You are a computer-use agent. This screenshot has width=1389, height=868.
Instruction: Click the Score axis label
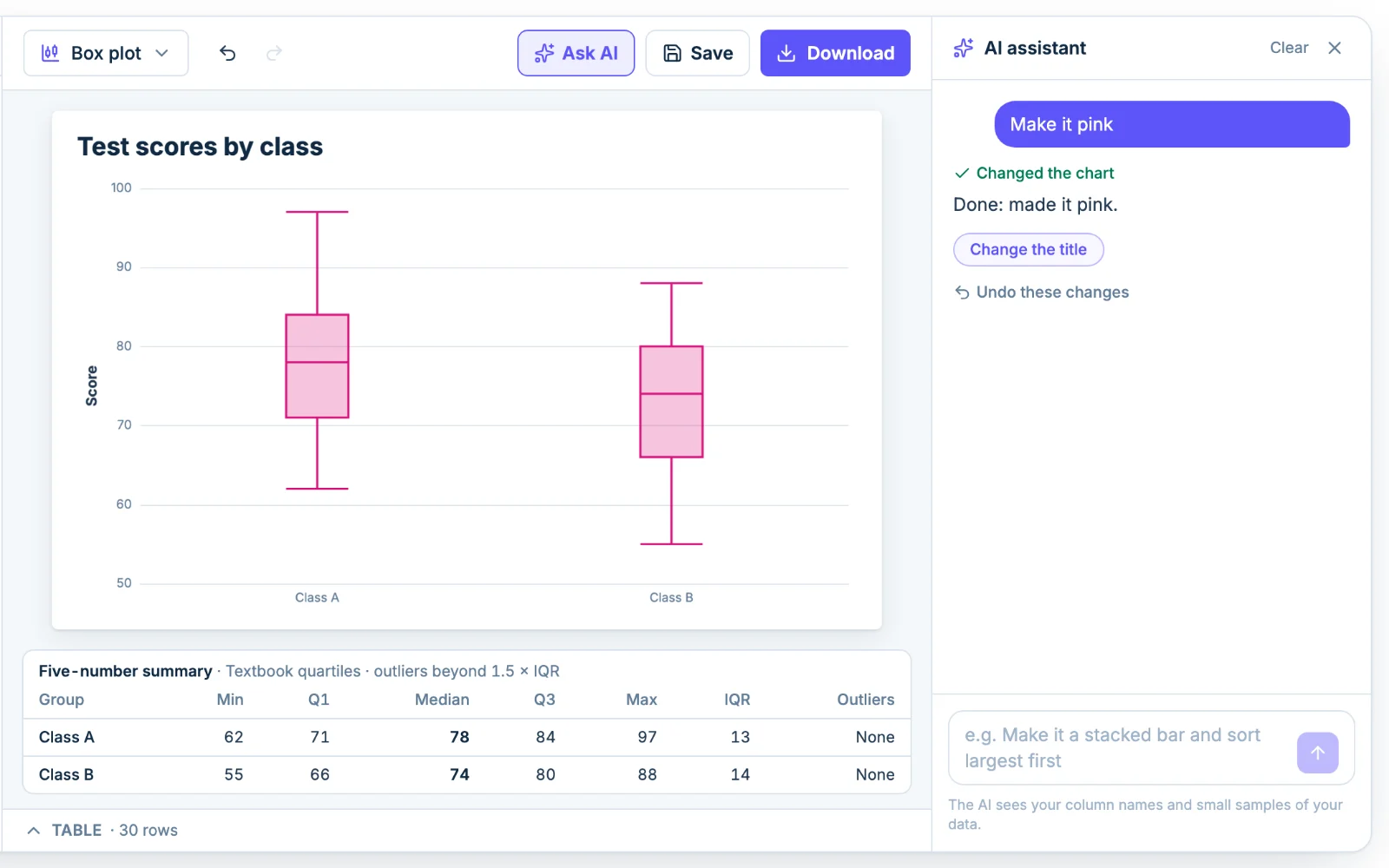tap(91, 385)
